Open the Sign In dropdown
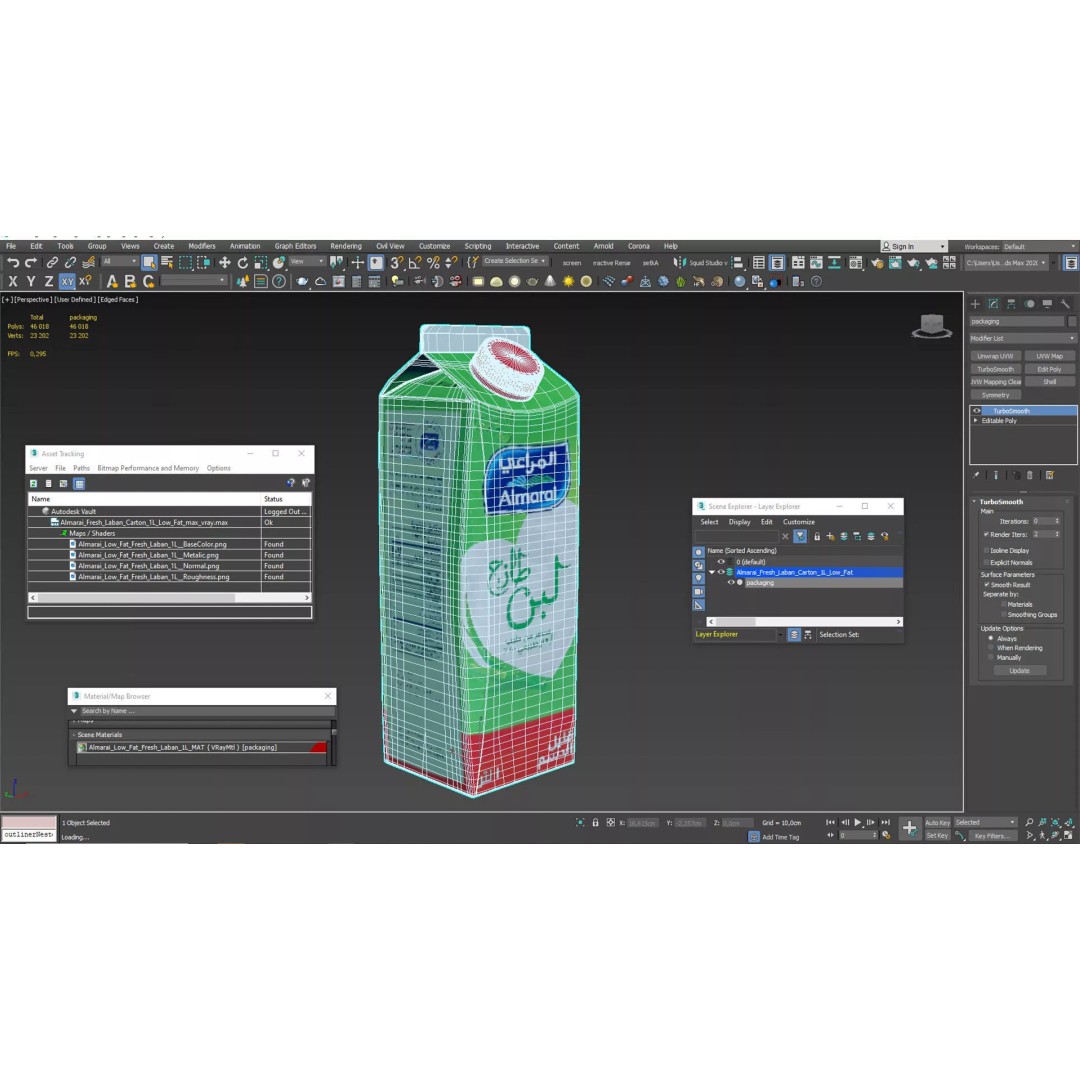Screen dimensions: 1080x1080 (914, 247)
